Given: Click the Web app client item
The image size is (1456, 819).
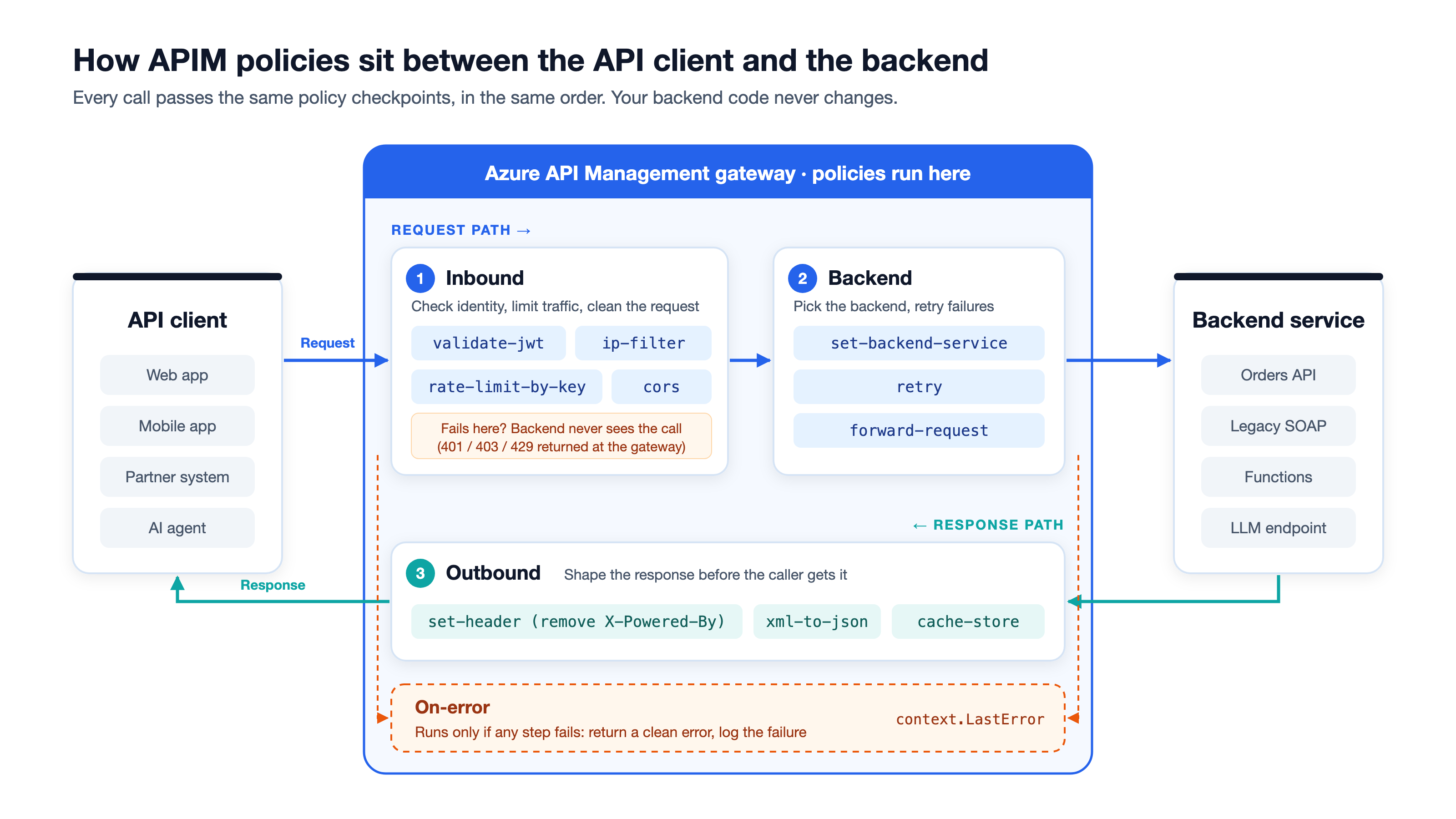Looking at the screenshot, I should coord(177,375).
